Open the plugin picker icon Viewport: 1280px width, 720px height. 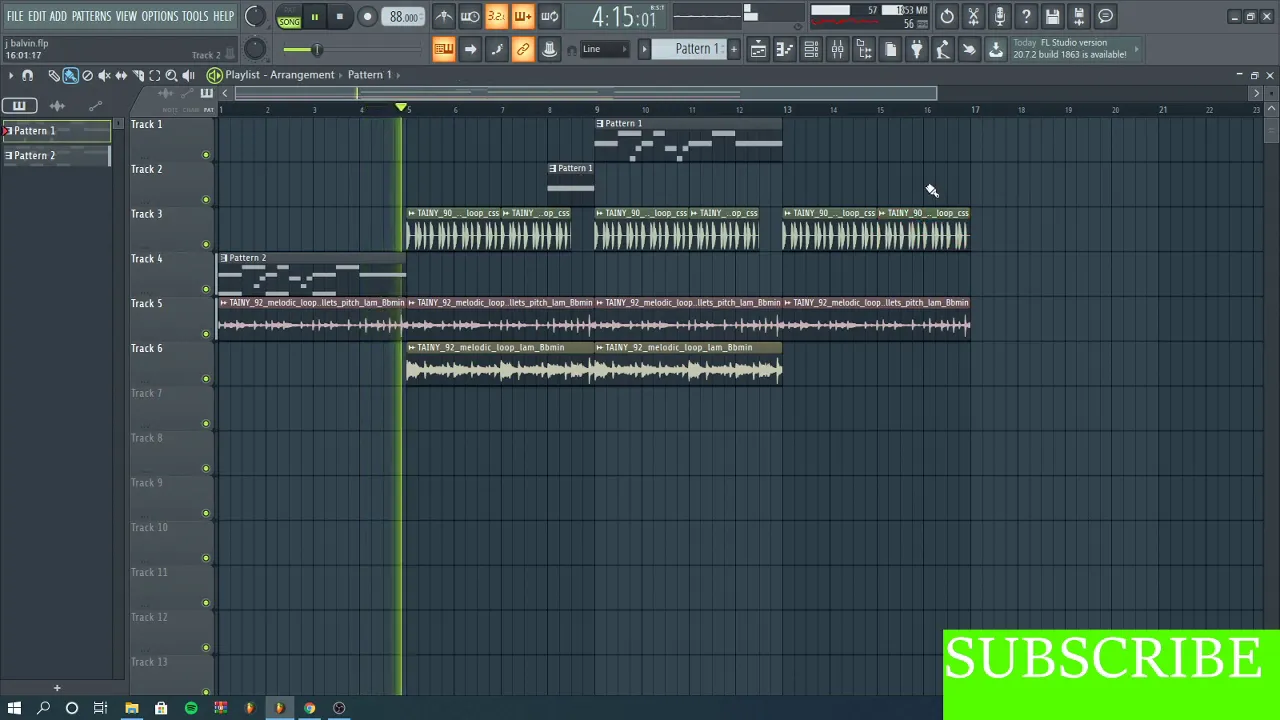pos(916,49)
